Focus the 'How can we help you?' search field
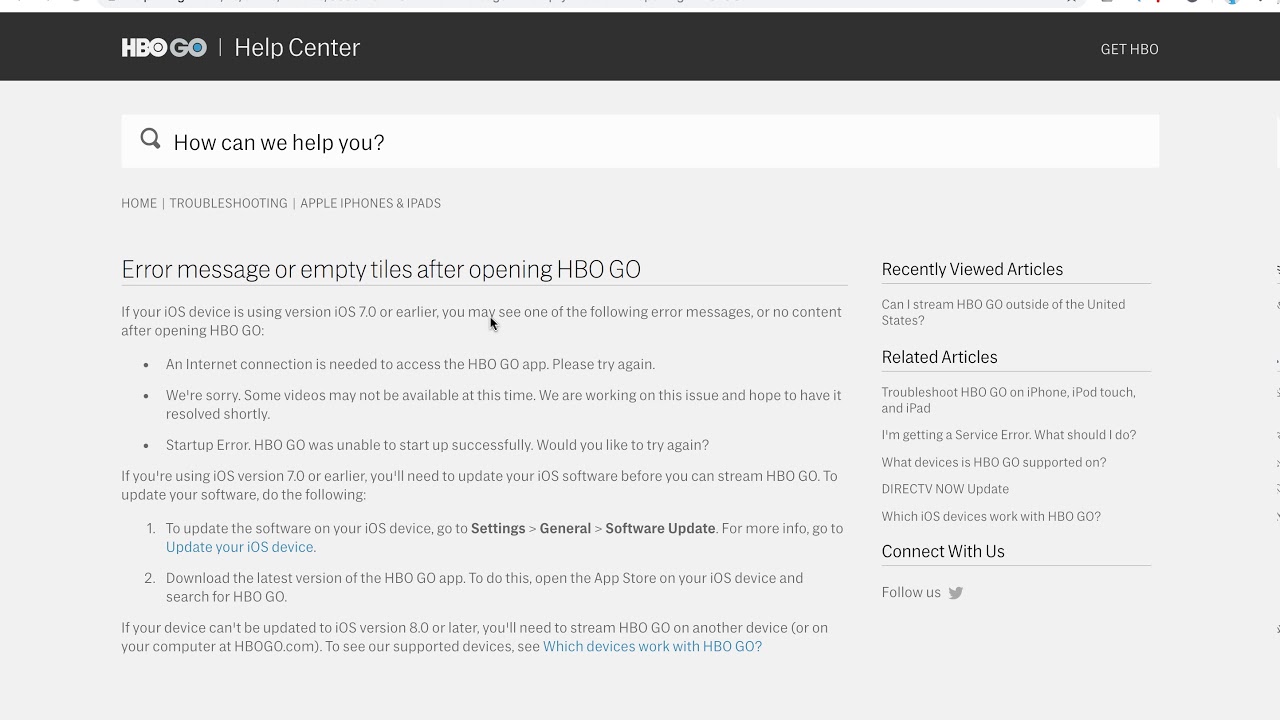Viewport: 1280px width, 720px height. [640, 141]
